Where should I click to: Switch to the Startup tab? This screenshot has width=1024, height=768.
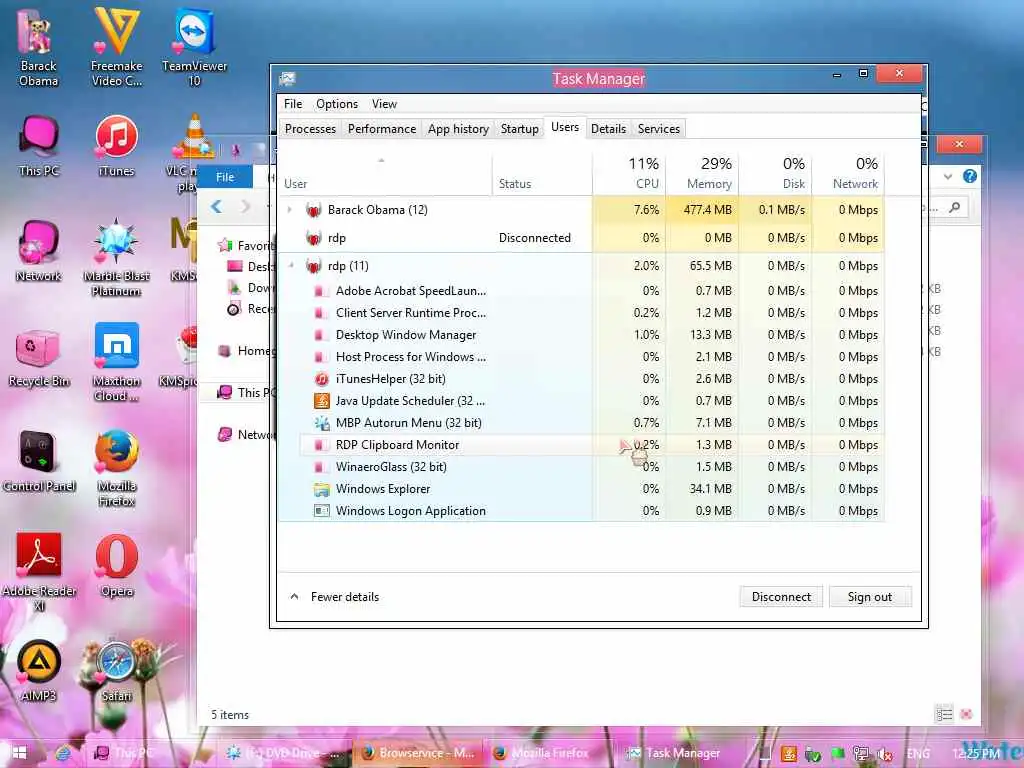click(520, 129)
